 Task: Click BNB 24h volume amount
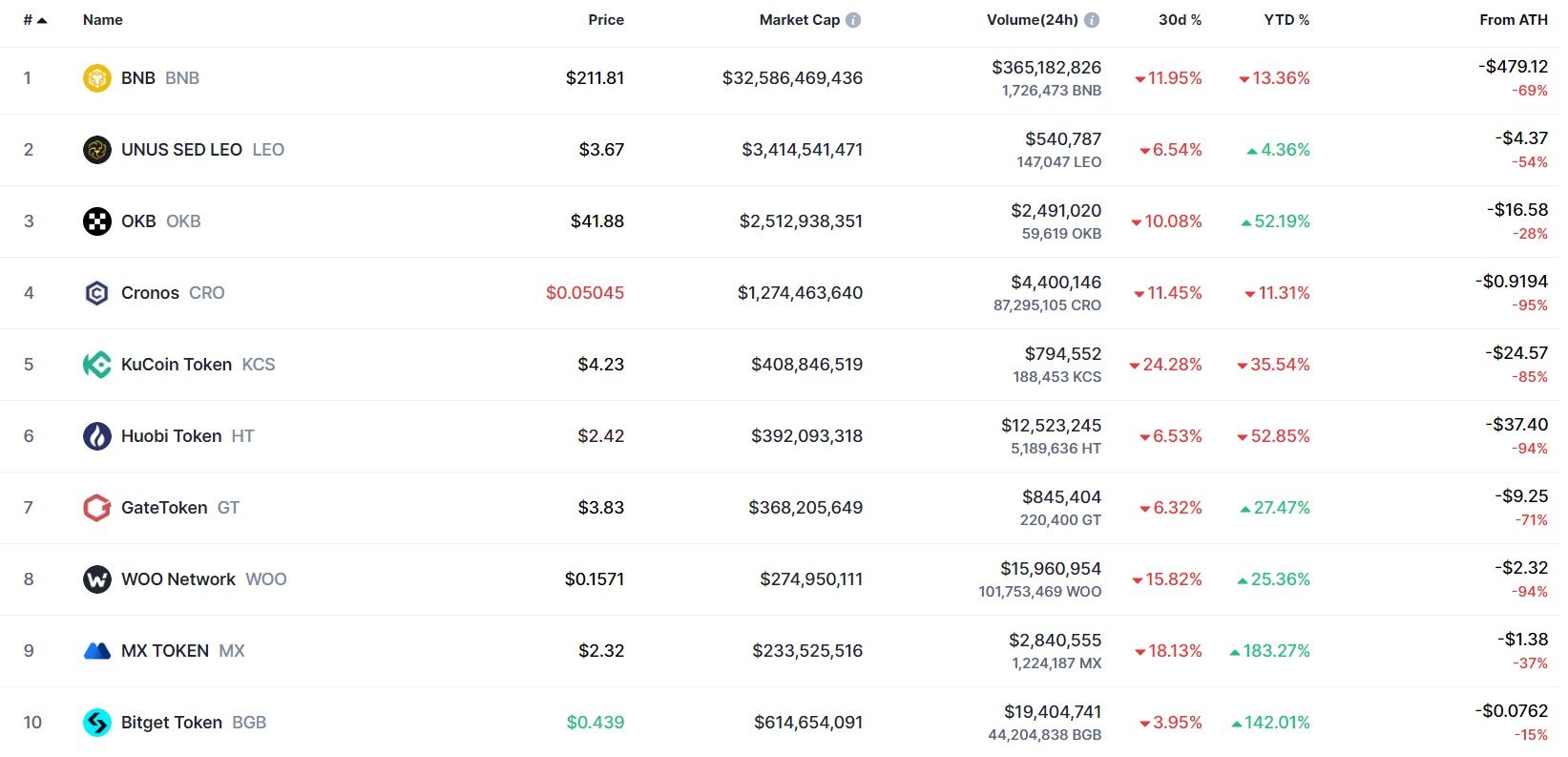coord(1046,68)
